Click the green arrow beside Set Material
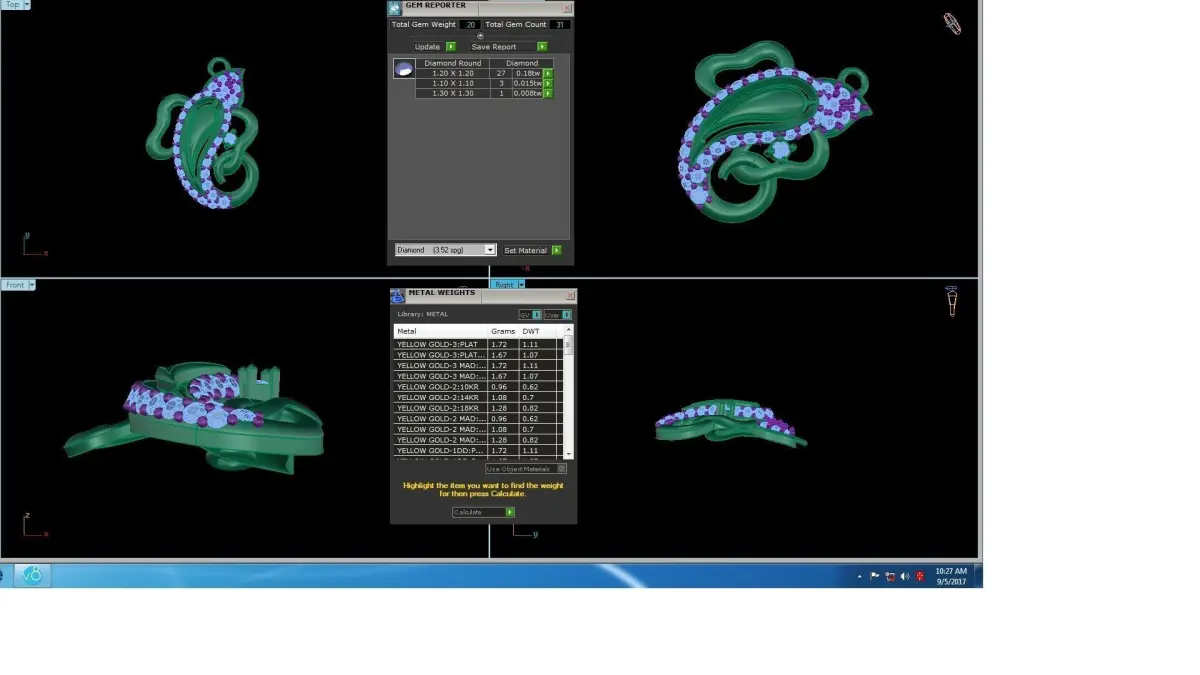The width and height of the screenshot is (1200, 675). tap(557, 250)
